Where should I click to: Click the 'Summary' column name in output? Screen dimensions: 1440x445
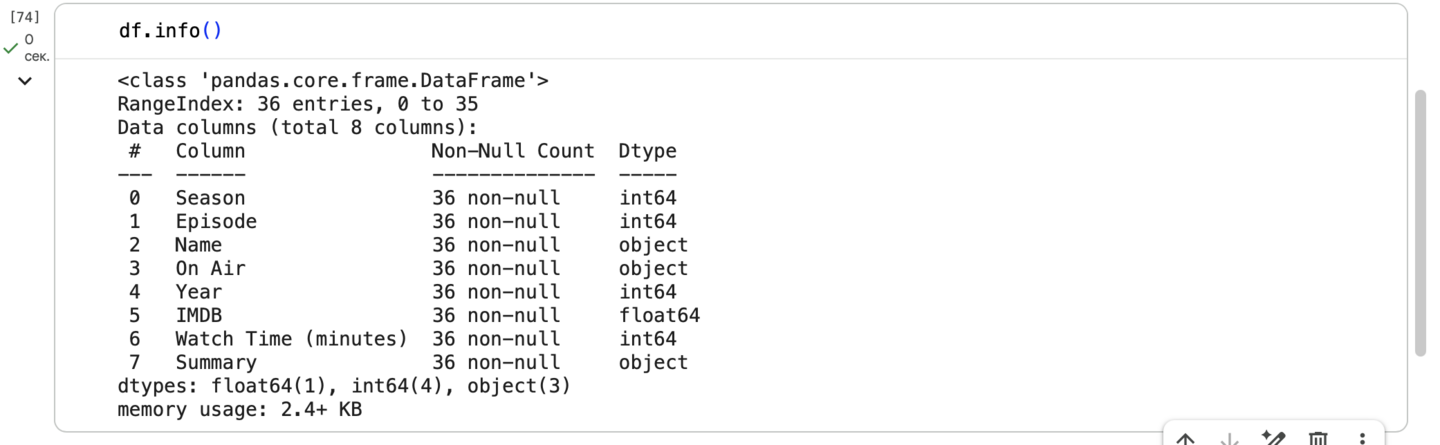click(216, 362)
